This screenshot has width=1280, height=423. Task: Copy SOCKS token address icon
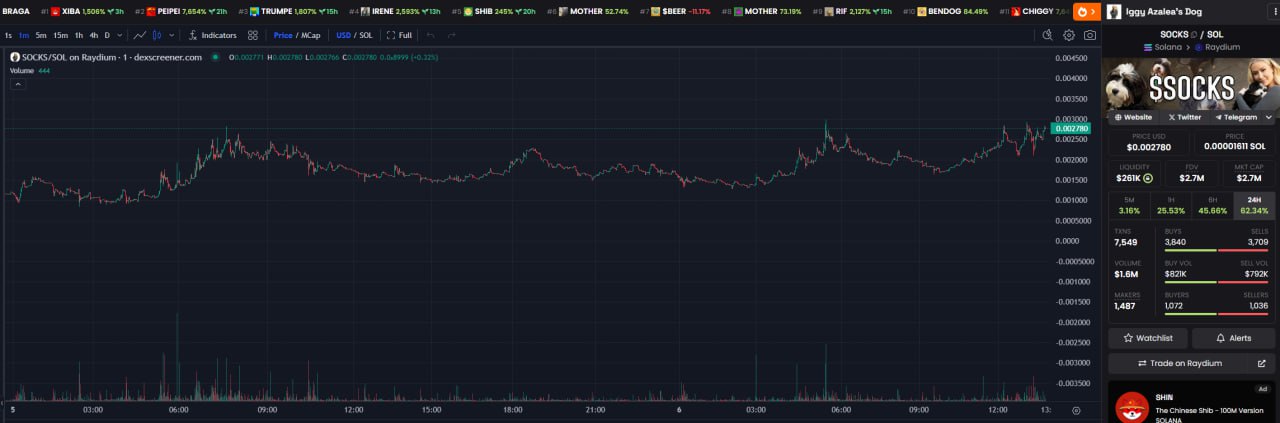coord(1193,34)
